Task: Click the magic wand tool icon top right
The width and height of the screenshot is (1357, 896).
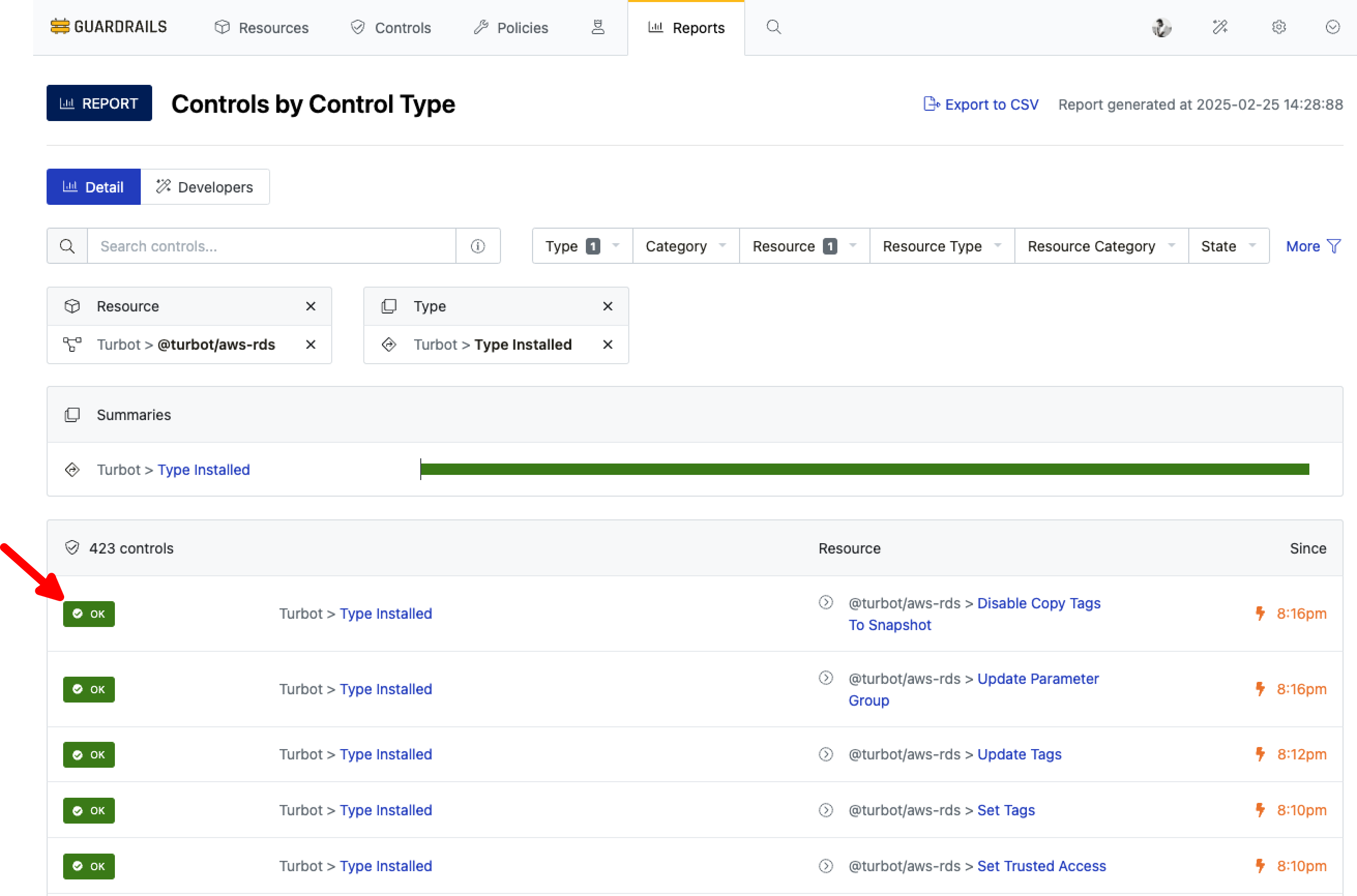Action: point(1220,27)
